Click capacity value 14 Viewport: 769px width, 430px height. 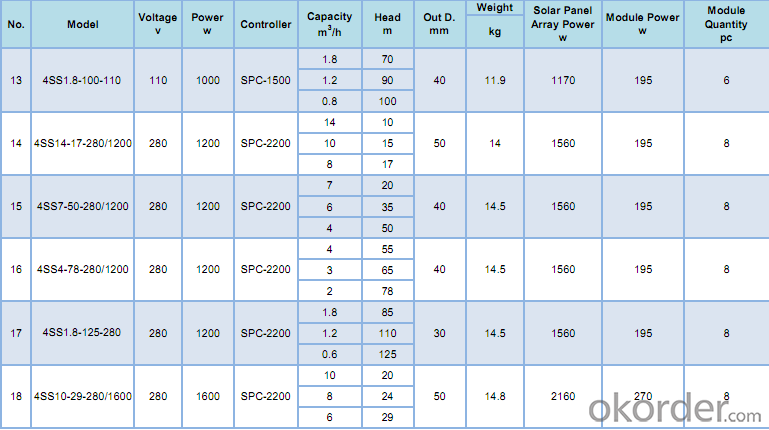point(330,123)
